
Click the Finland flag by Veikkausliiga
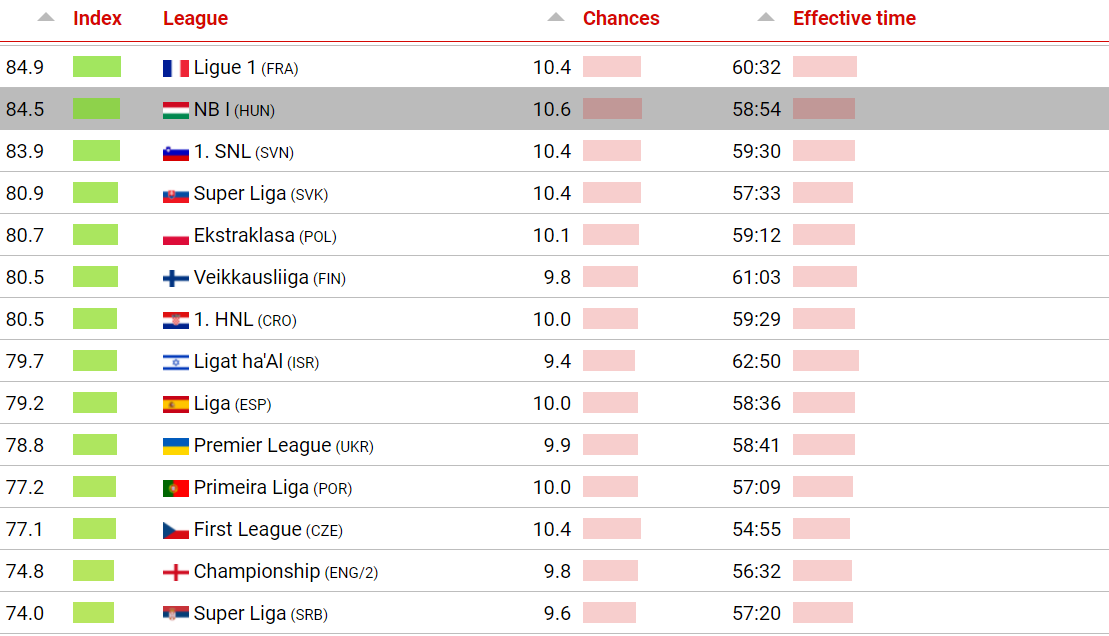tap(175, 278)
